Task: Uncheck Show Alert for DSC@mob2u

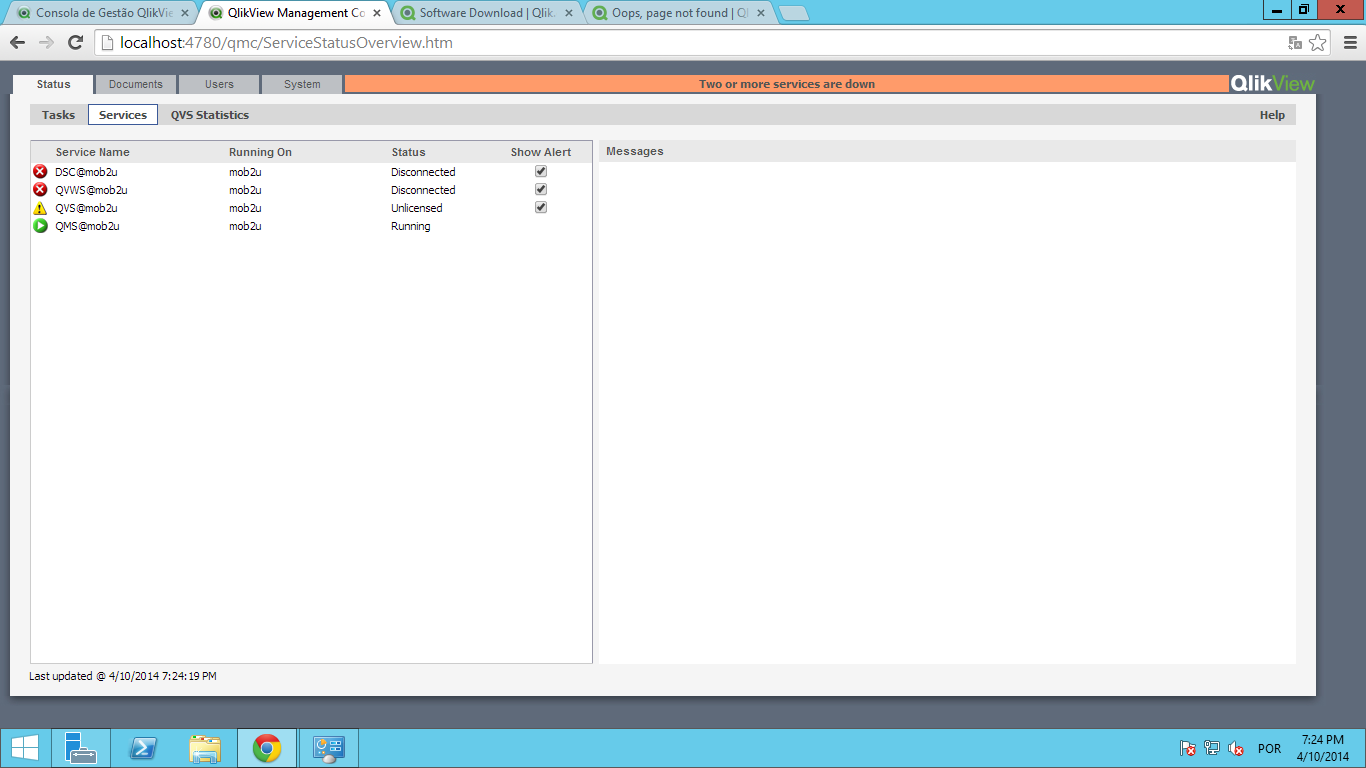Action: (x=541, y=172)
